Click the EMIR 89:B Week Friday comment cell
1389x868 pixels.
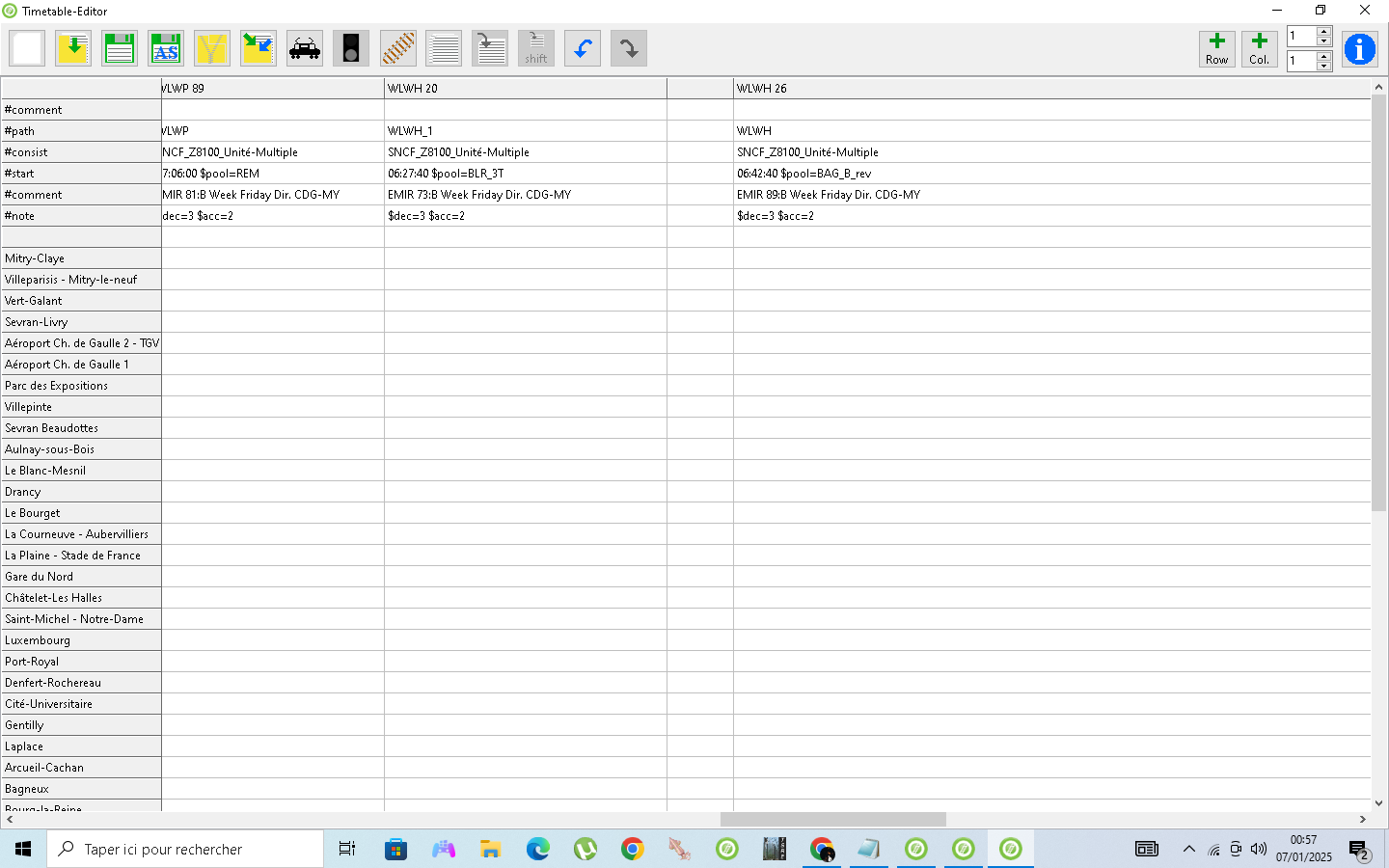(x=1051, y=194)
